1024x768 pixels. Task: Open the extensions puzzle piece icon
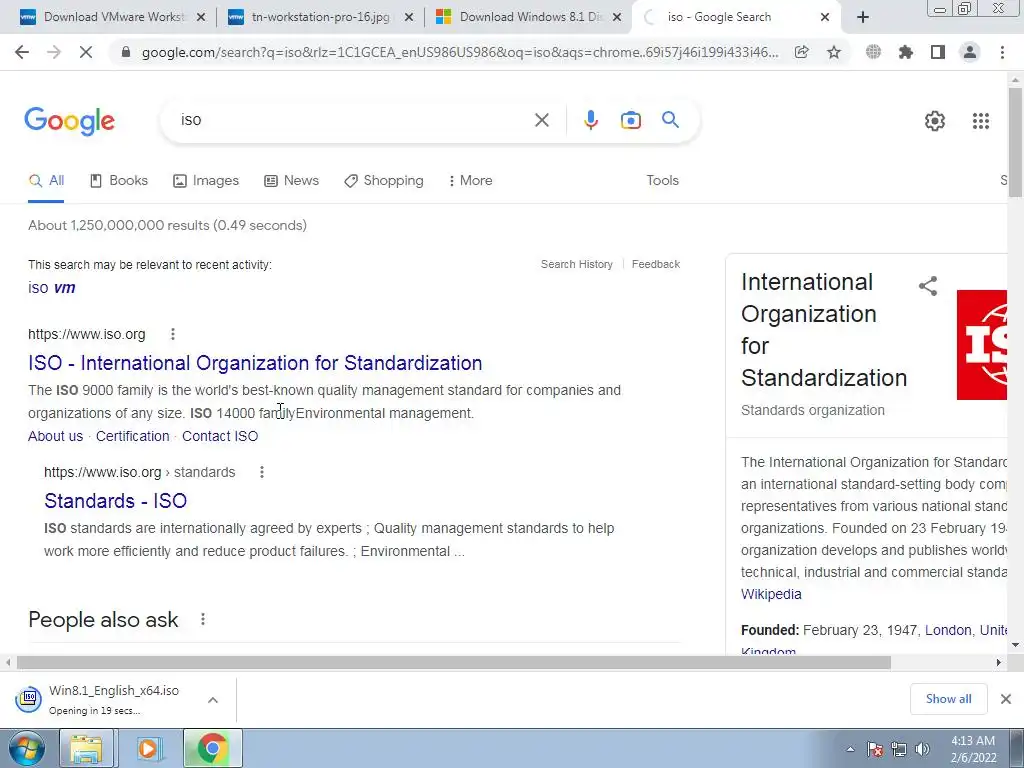906,52
